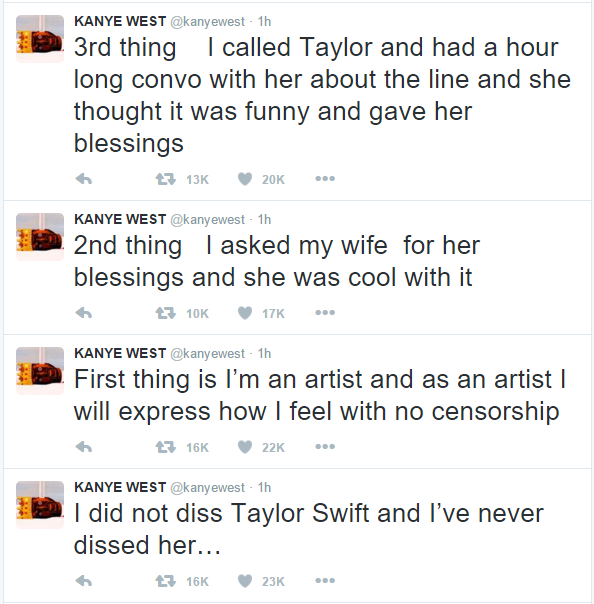Reply to the '2nd thing' wife tweet

[x=84, y=313]
